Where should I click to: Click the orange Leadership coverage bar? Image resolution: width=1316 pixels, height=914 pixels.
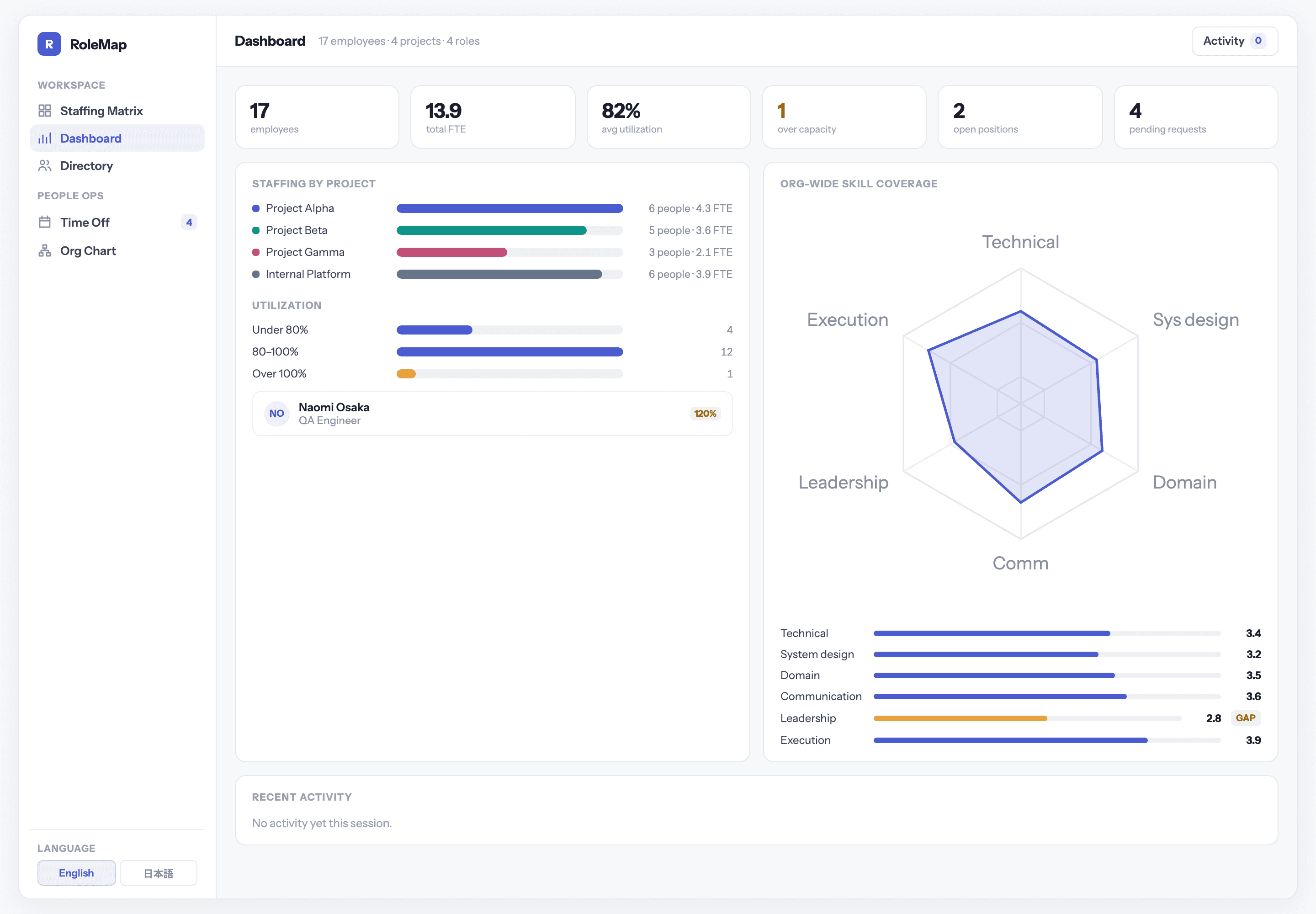[1027, 718]
